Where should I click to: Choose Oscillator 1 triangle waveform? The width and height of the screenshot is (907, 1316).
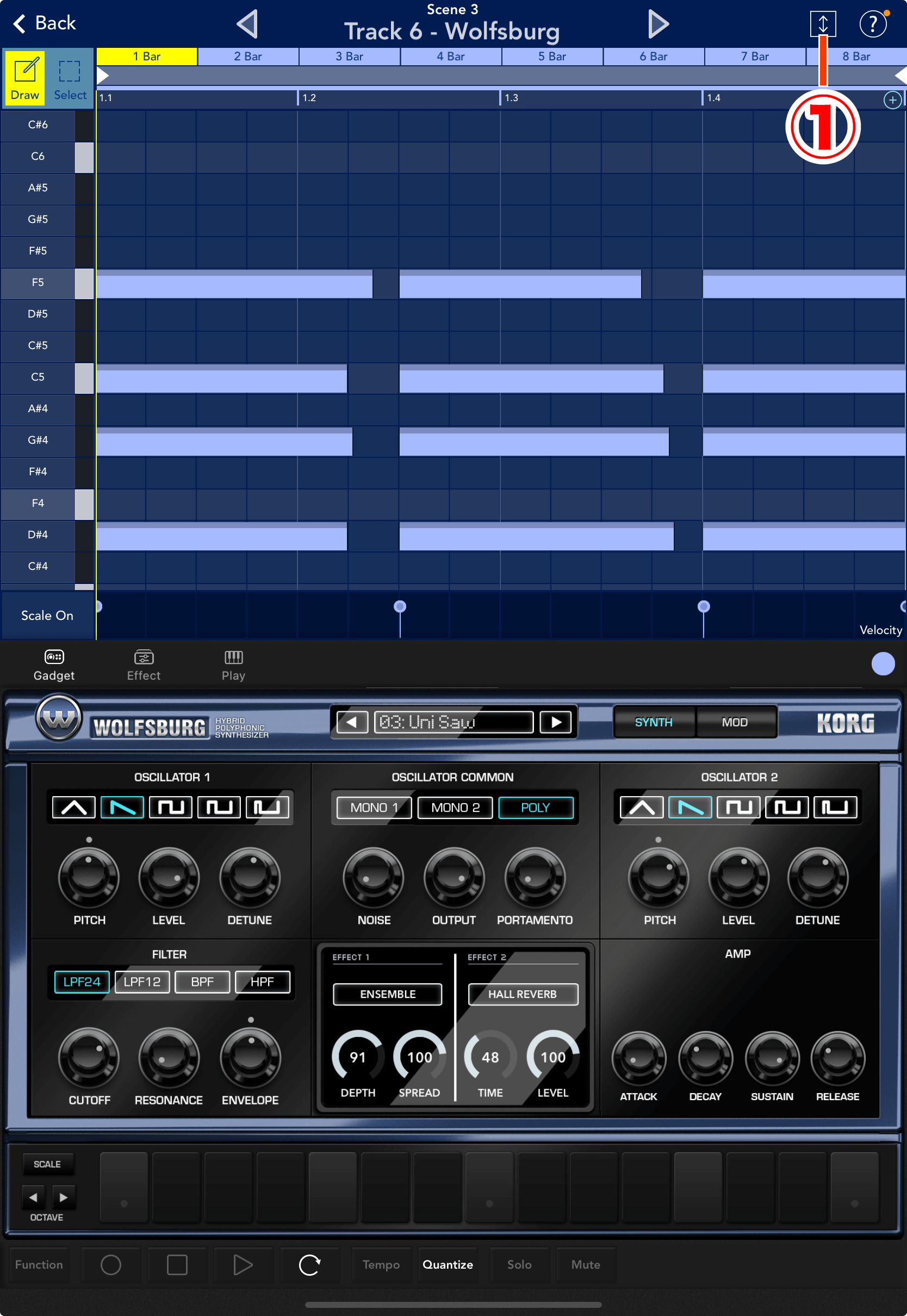(74, 806)
